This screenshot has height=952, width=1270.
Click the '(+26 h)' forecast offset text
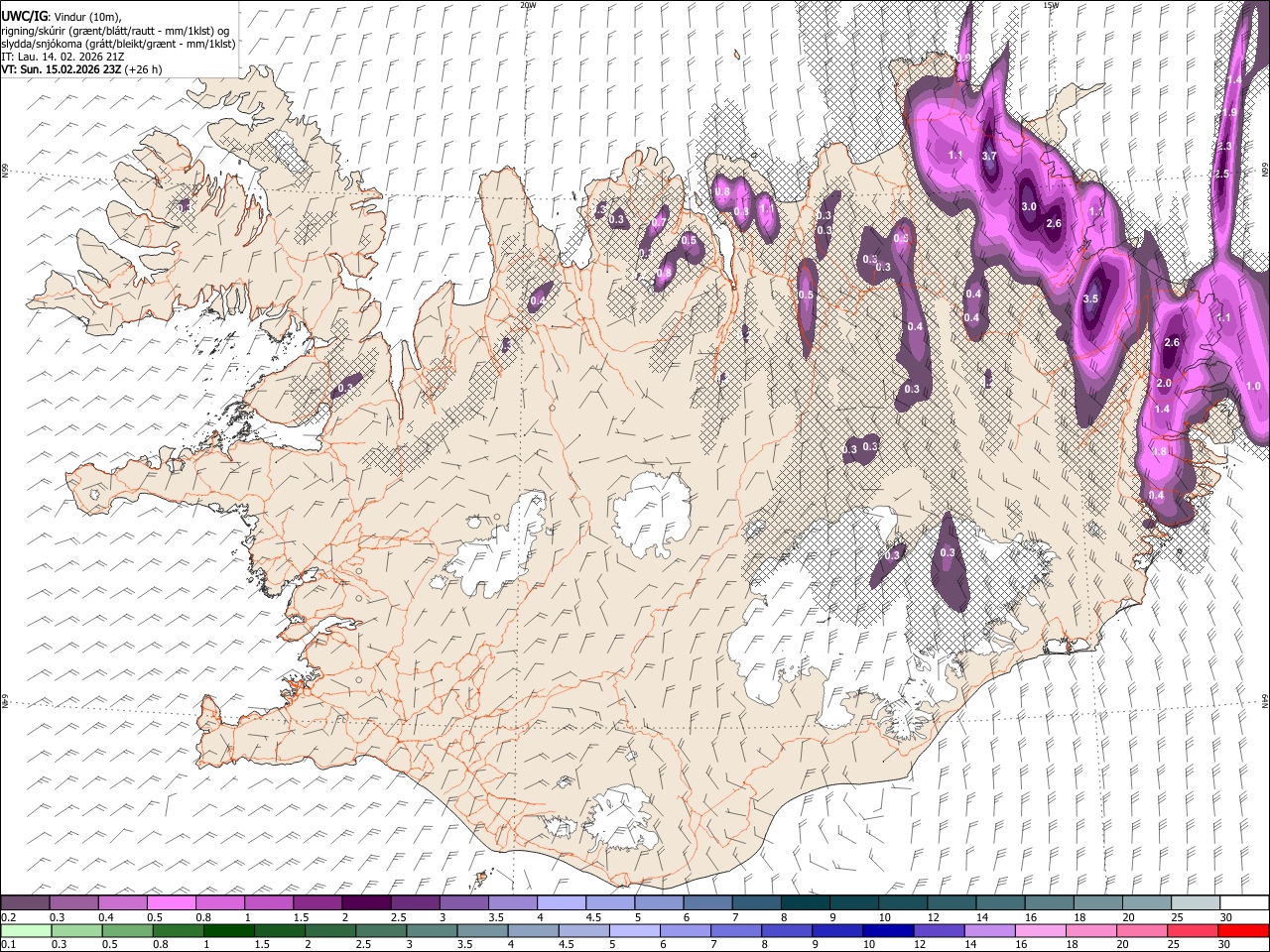point(144,69)
